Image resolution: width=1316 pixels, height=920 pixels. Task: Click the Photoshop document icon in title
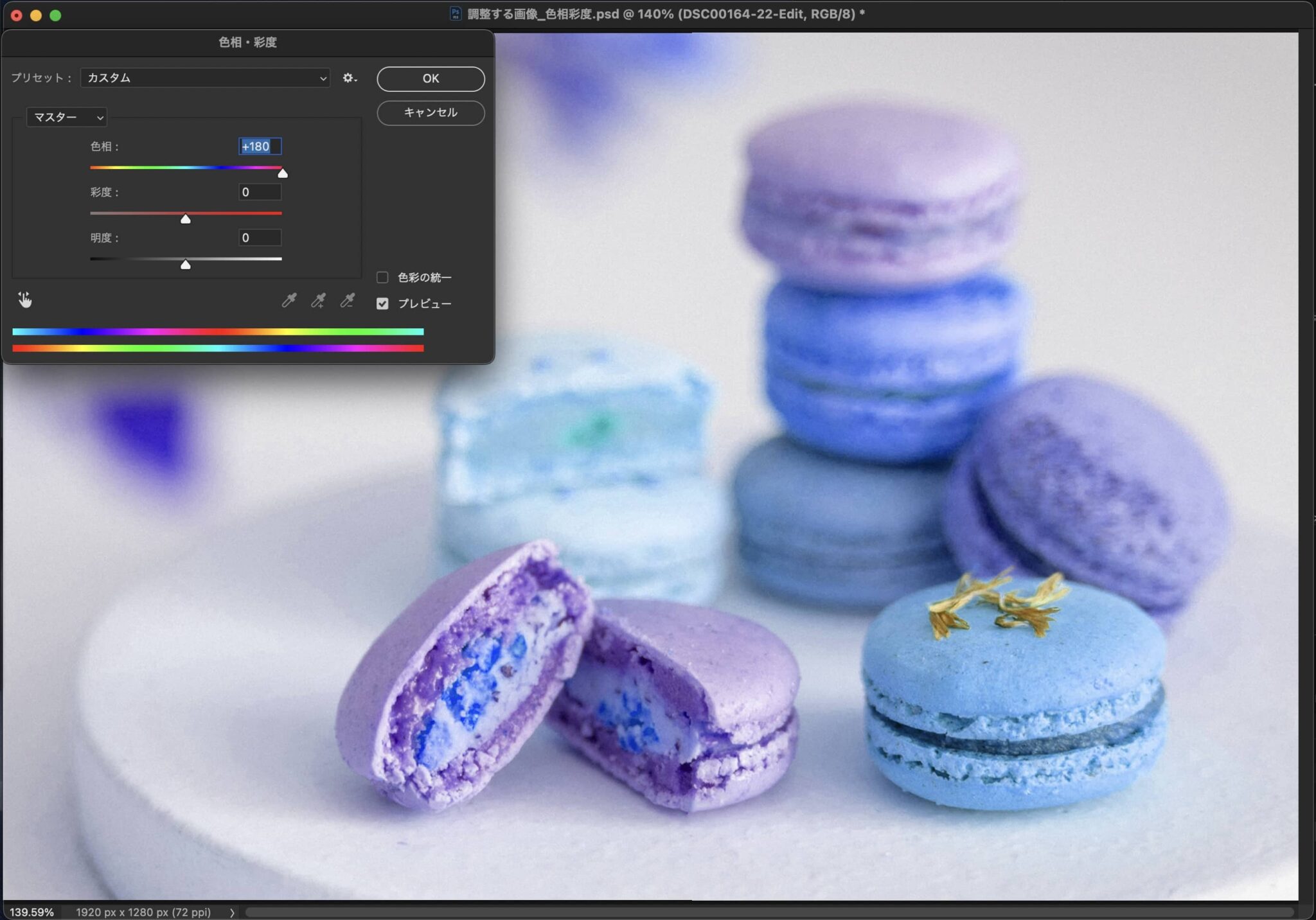(x=455, y=14)
